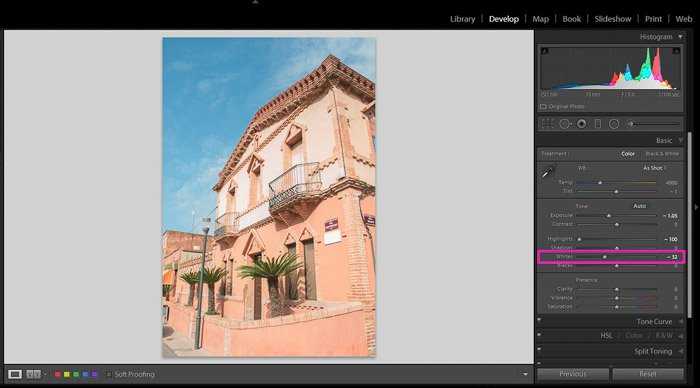Click the Previous button

pos(573,374)
